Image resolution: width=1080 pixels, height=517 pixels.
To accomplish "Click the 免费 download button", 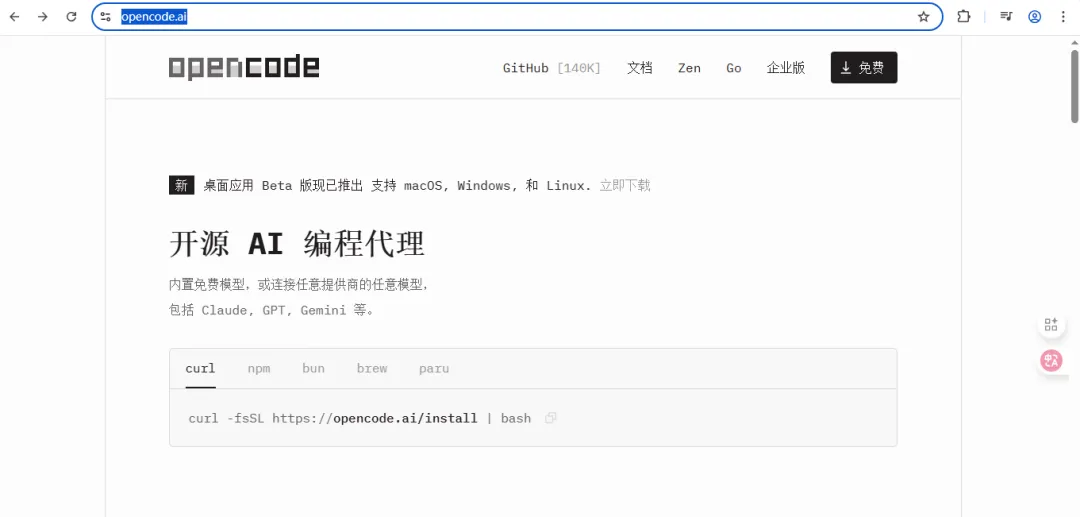I will tap(864, 67).
